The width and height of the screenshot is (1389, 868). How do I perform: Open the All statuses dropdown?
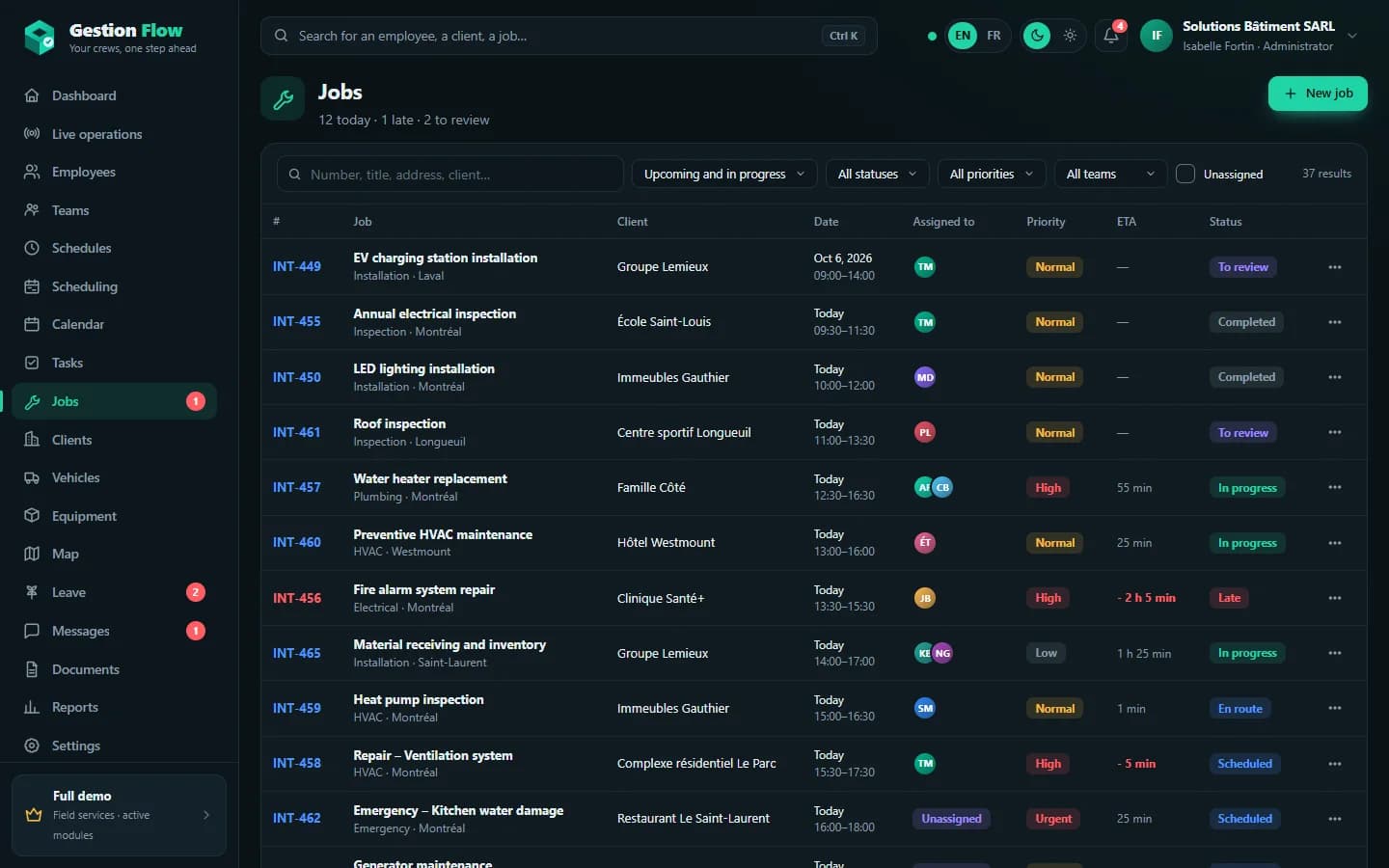tap(878, 174)
